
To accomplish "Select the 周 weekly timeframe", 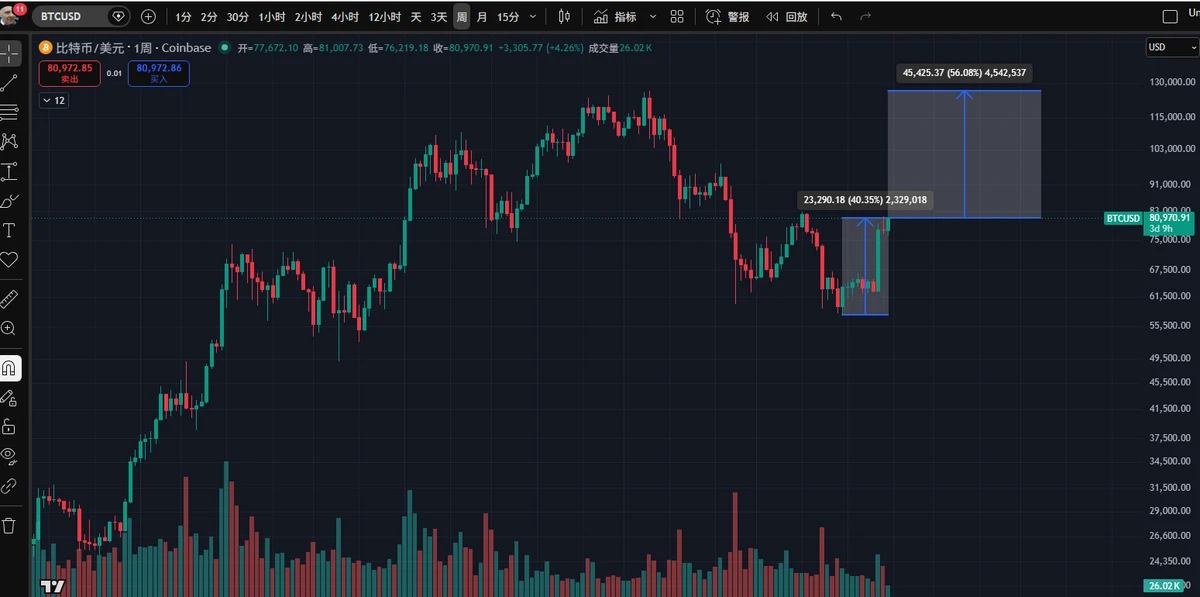I will [462, 17].
